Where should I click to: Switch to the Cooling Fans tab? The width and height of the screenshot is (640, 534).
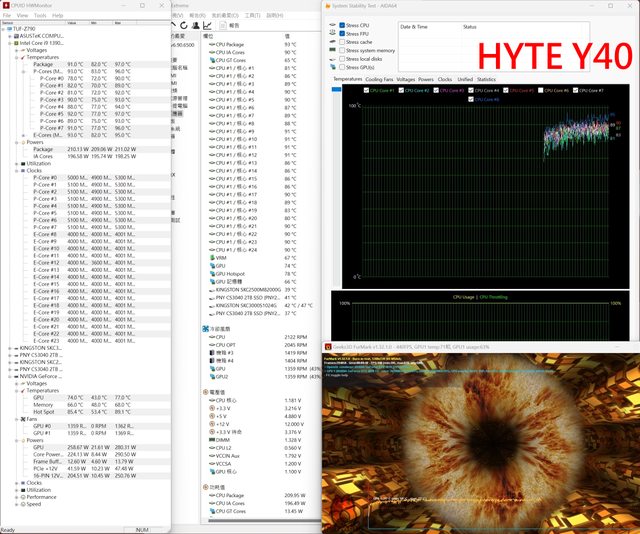click(x=379, y=78)
